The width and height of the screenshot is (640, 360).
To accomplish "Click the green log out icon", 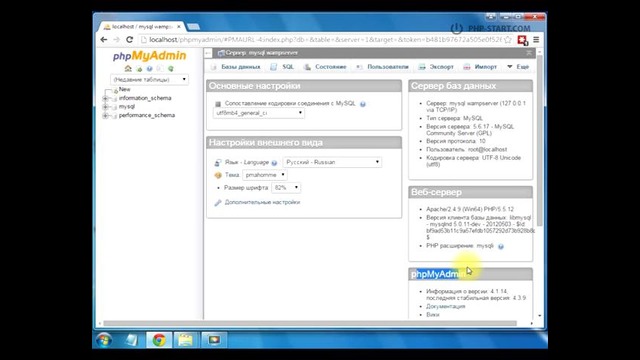I will (x=139, y=69).
